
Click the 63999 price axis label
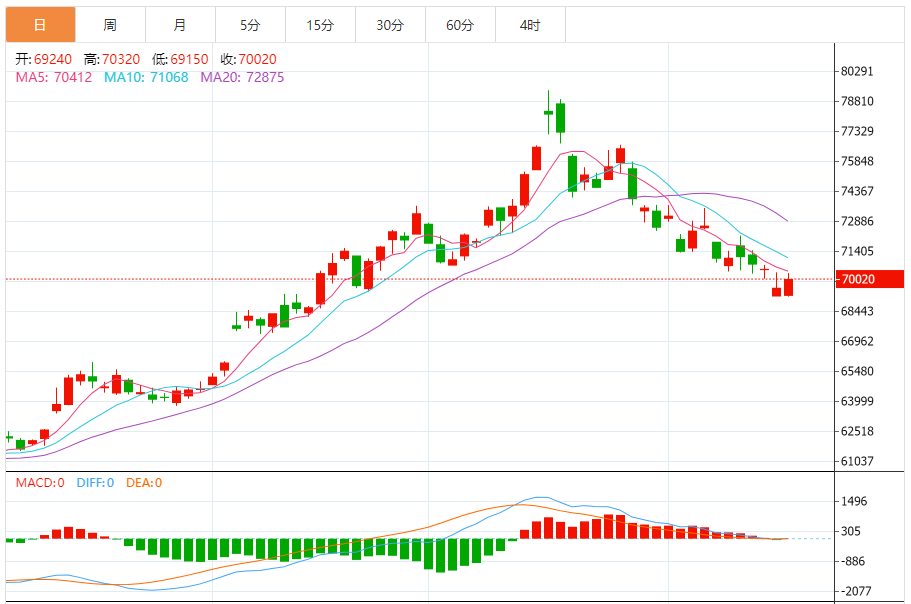858,401
